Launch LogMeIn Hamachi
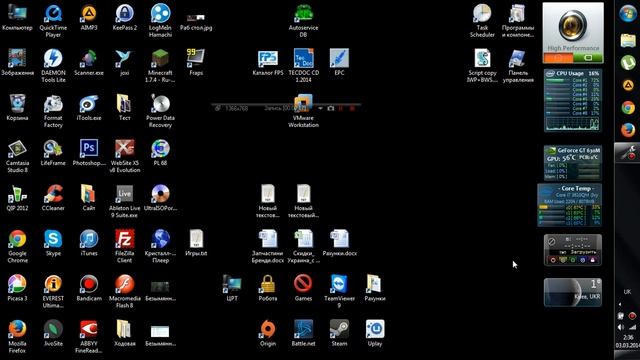 point(160,20)
